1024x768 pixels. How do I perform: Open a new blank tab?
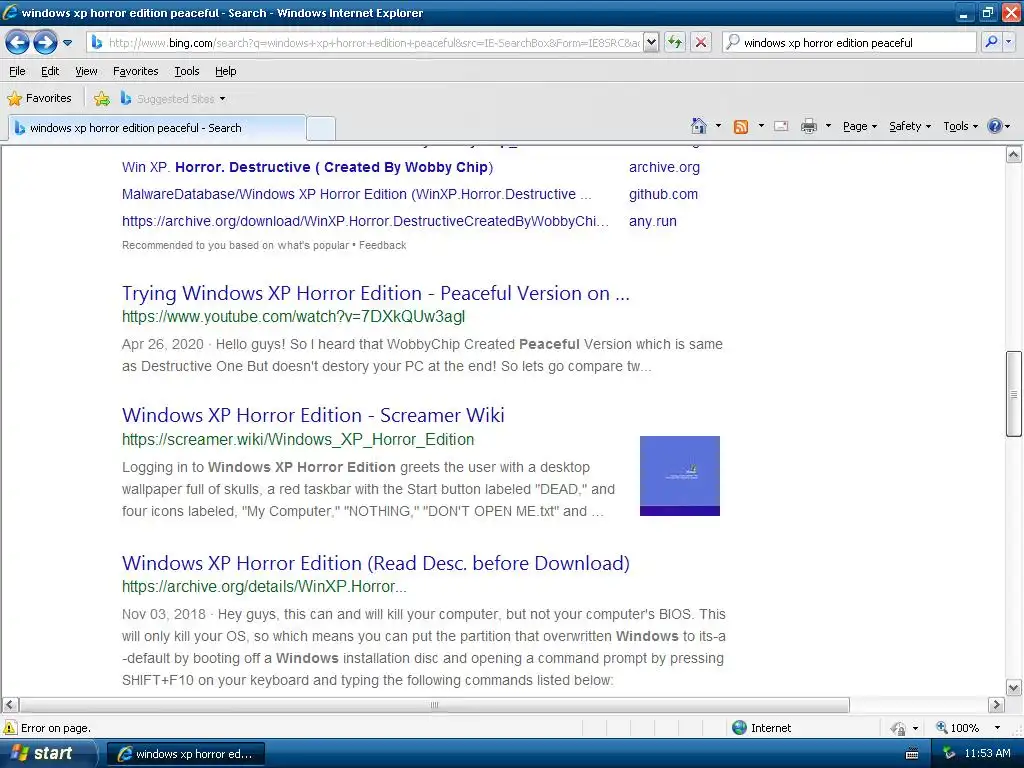321,128
